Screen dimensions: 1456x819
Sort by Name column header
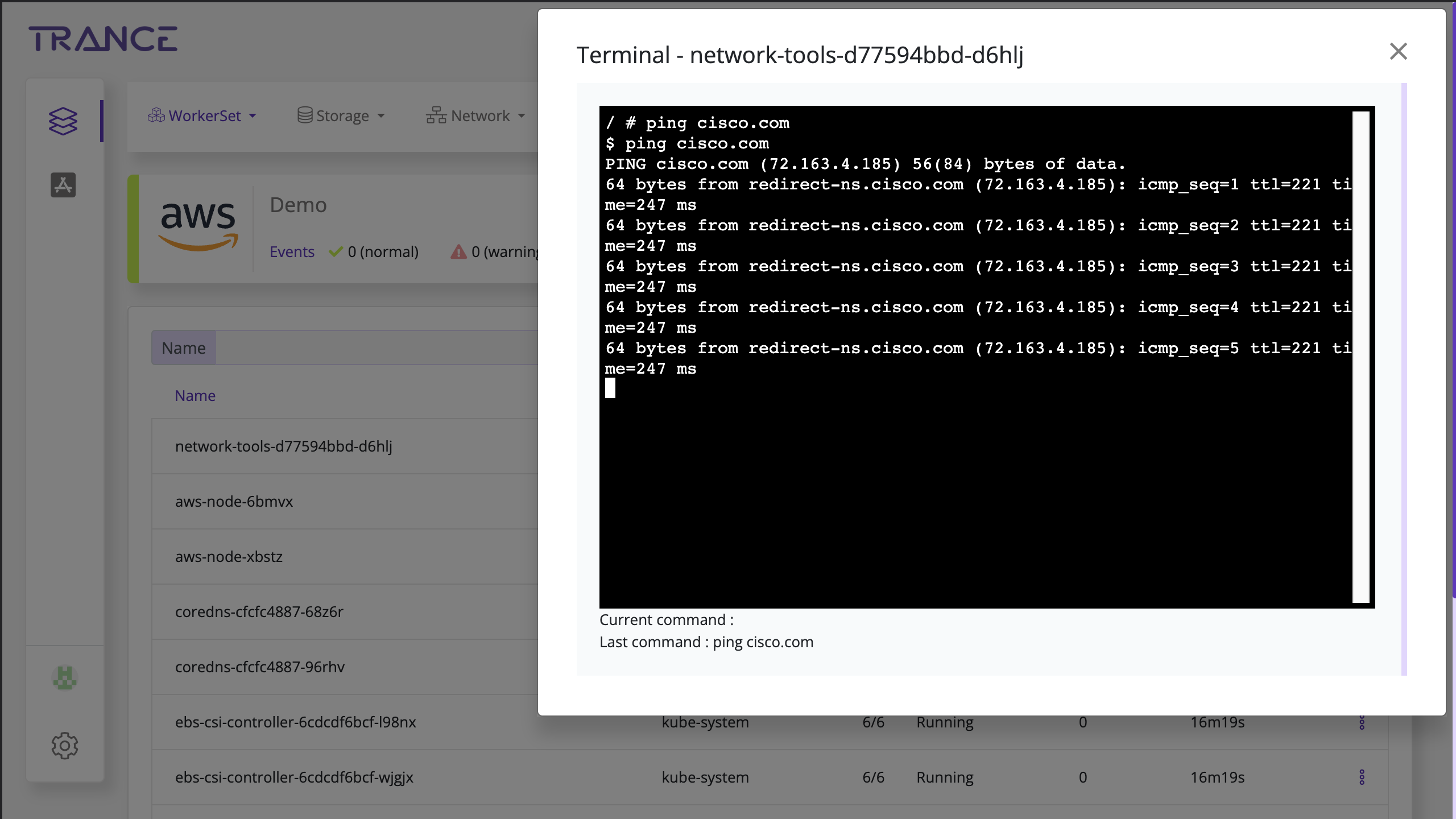(x=195, y=395)
